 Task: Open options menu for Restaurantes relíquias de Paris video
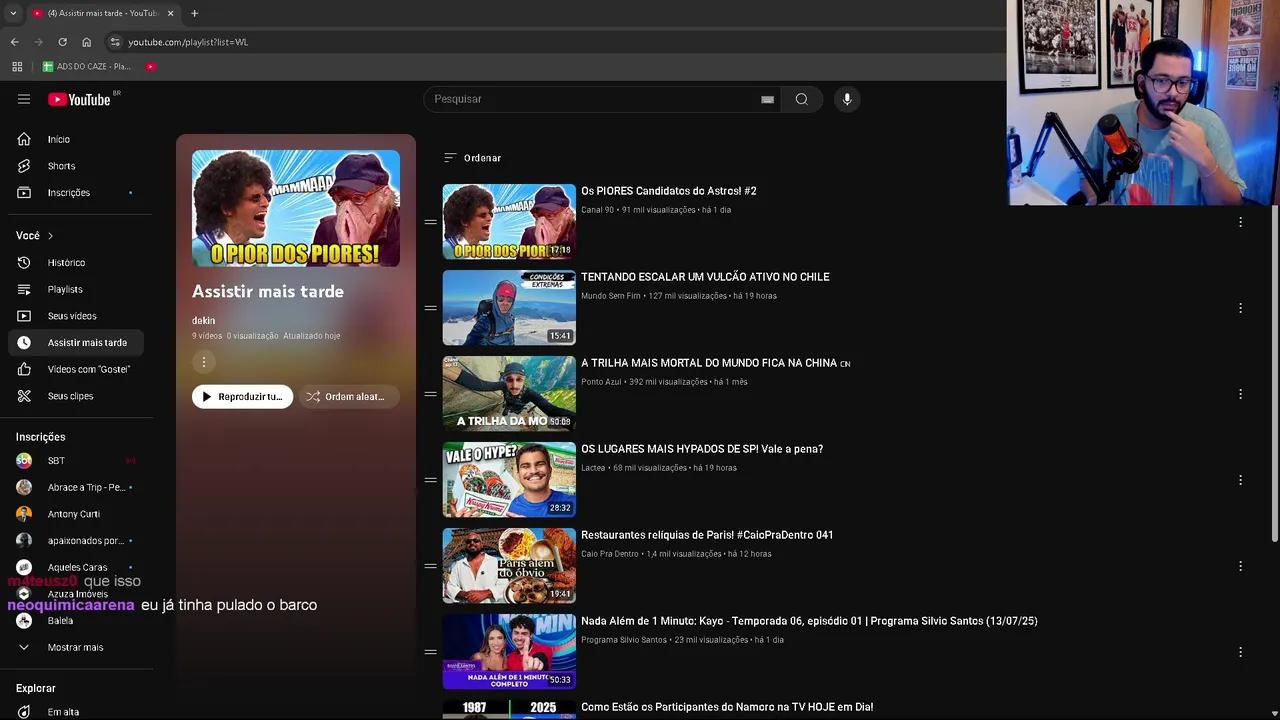click(x=1240, y=566)
